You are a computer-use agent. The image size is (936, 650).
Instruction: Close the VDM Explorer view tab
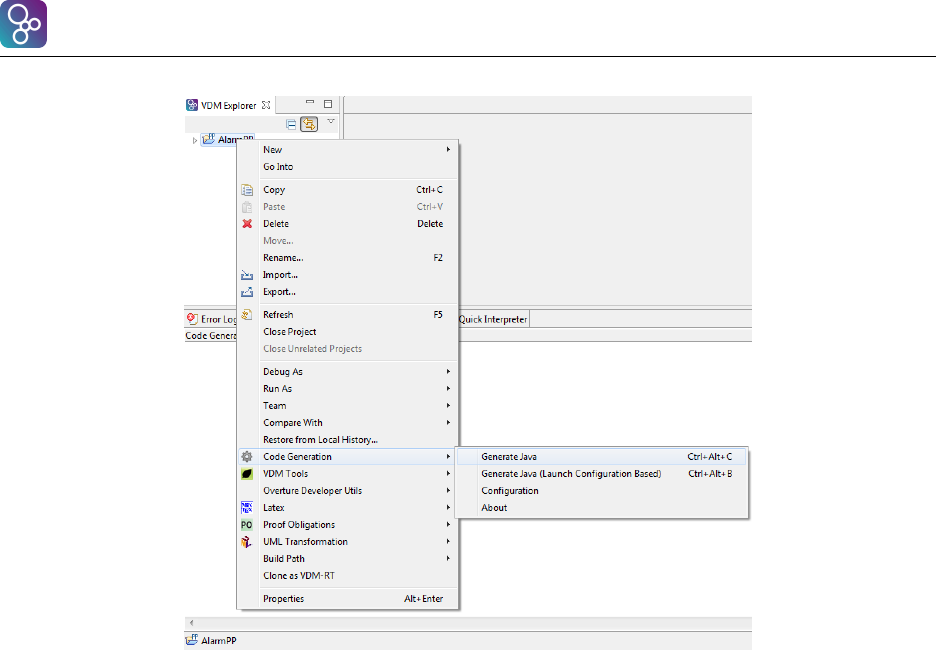[266, 105]
